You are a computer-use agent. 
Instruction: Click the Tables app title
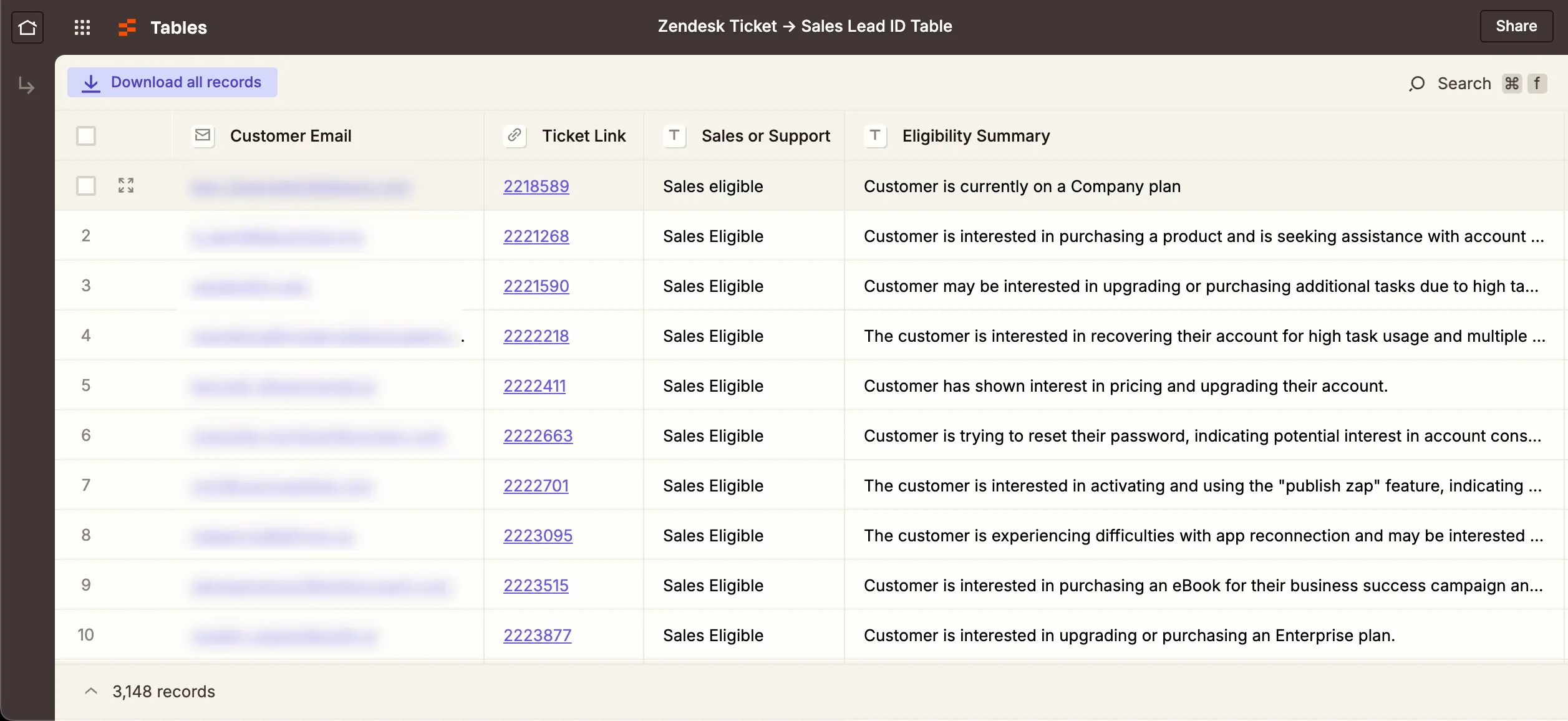point(178,27)
